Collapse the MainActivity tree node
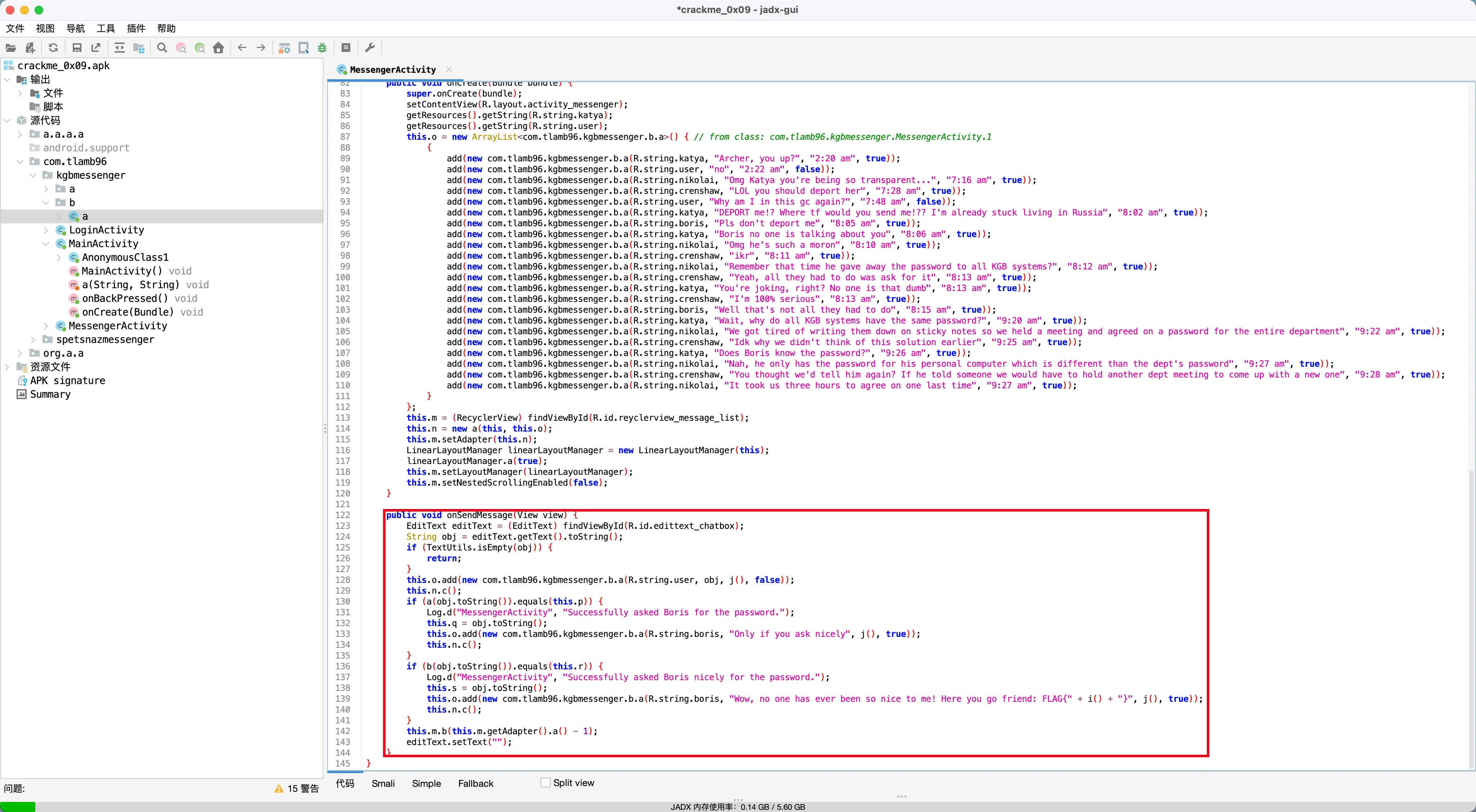Screen dimensions: 1476x812 [46, 244]
